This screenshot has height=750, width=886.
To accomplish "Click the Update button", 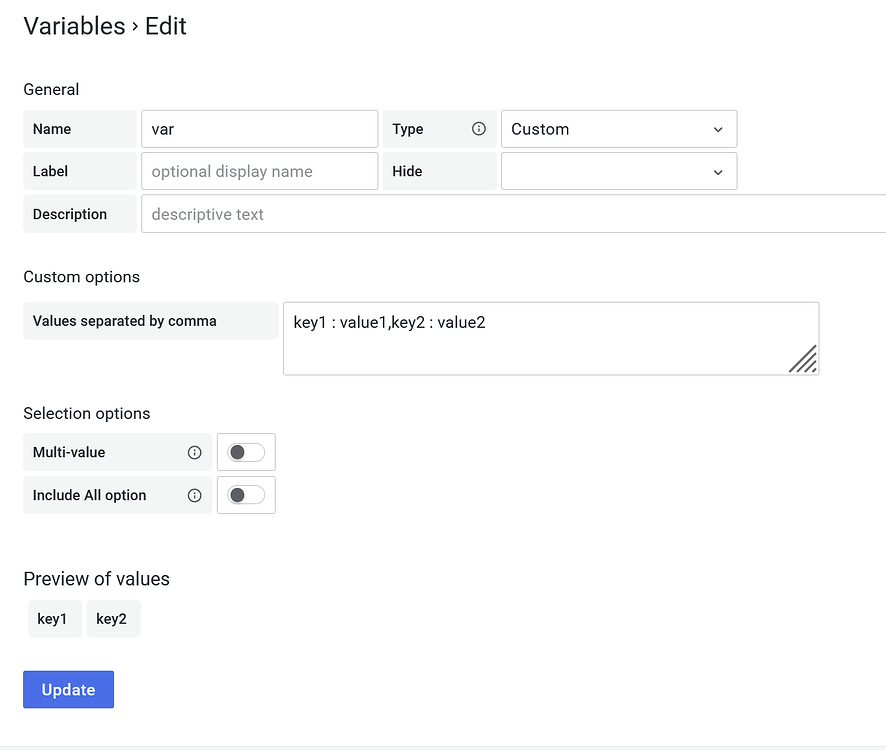I will point(68,689).
